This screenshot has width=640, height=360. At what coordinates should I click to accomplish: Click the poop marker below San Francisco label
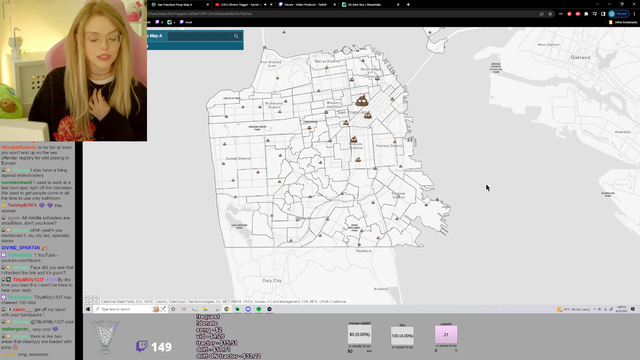(x=368, y=116)
